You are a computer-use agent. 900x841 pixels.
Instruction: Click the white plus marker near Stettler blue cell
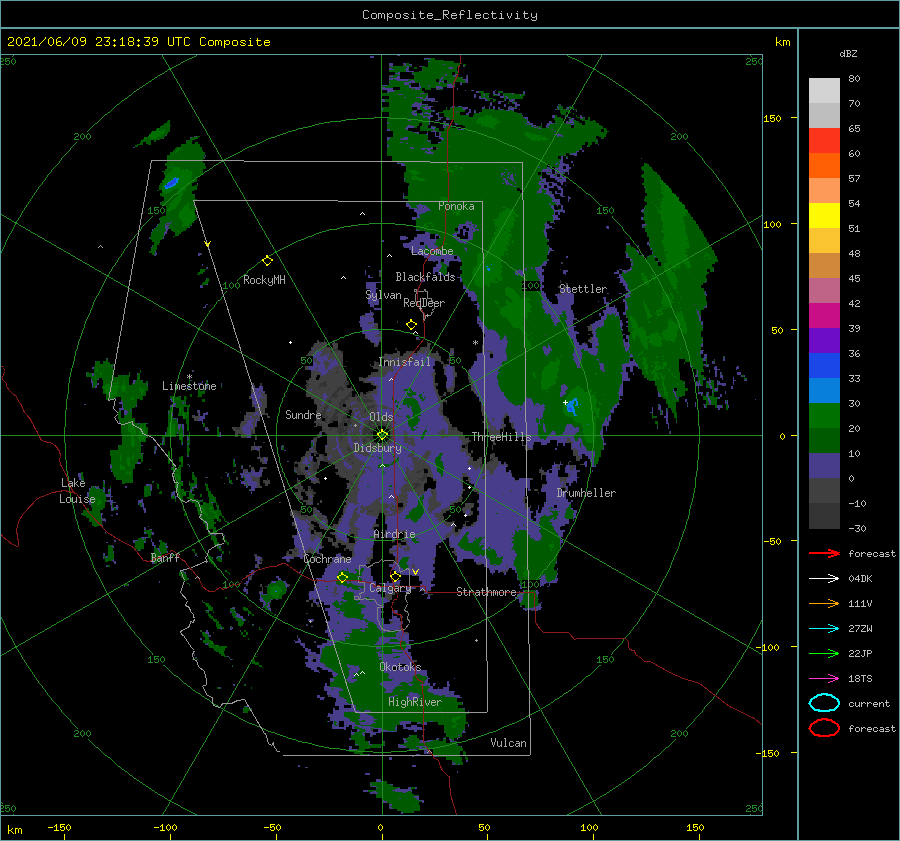(565, 402)
